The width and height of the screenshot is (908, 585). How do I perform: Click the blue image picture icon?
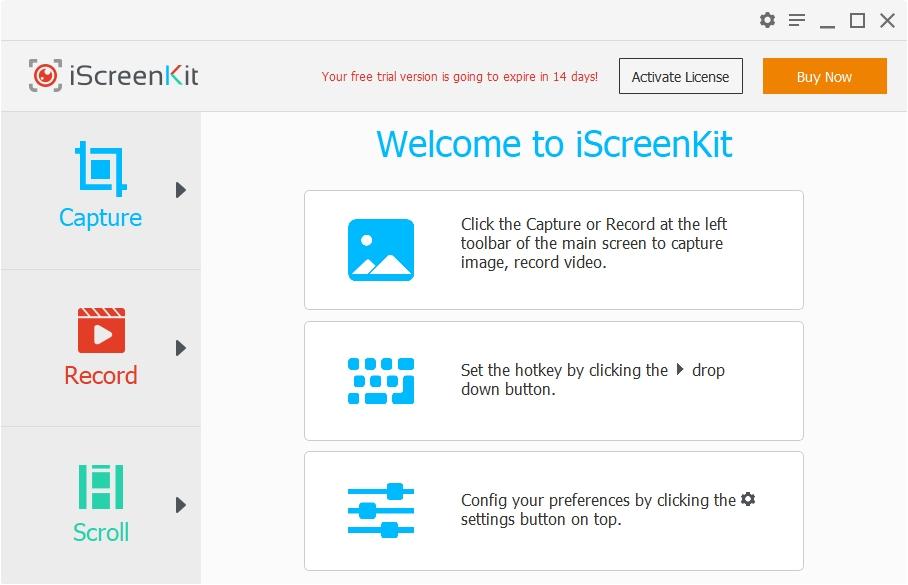click(x=381, y=250)
